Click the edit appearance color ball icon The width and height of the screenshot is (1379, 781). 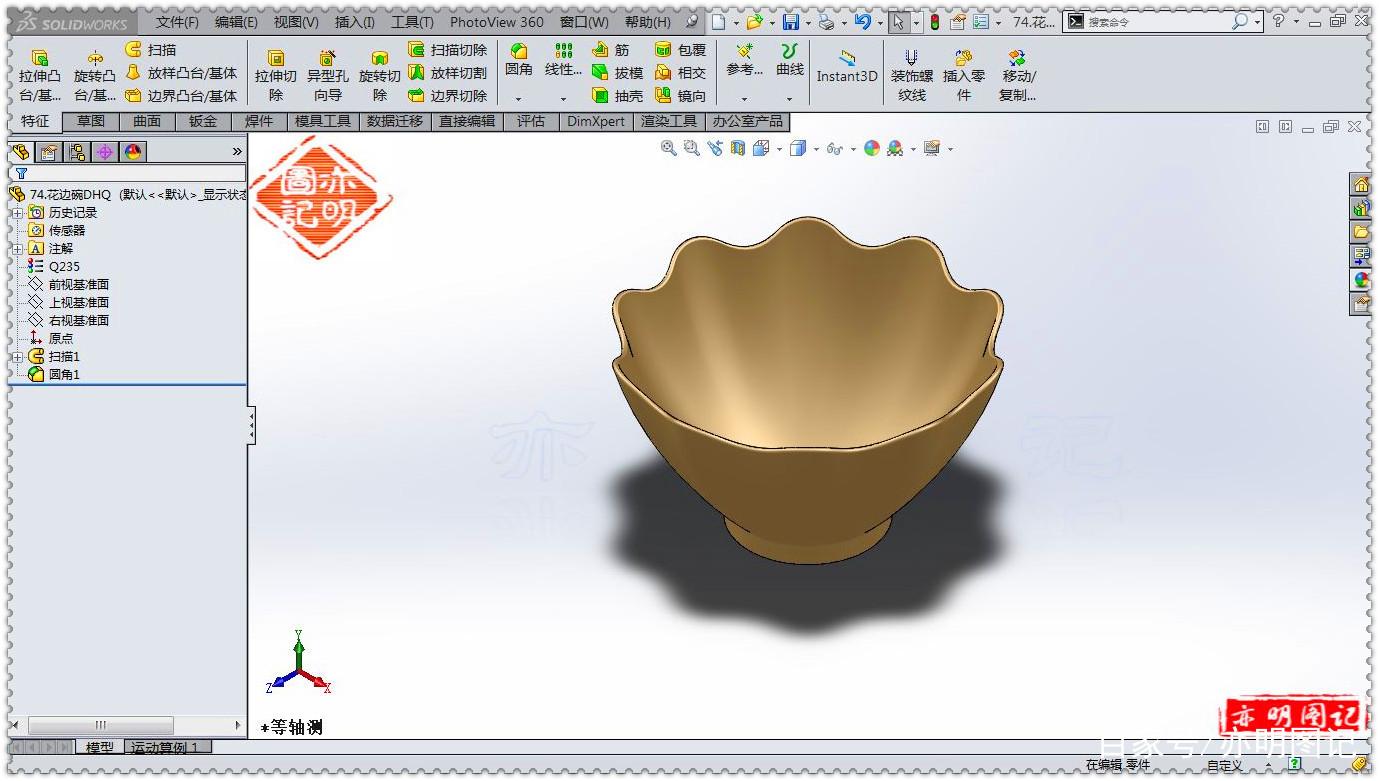872,148
